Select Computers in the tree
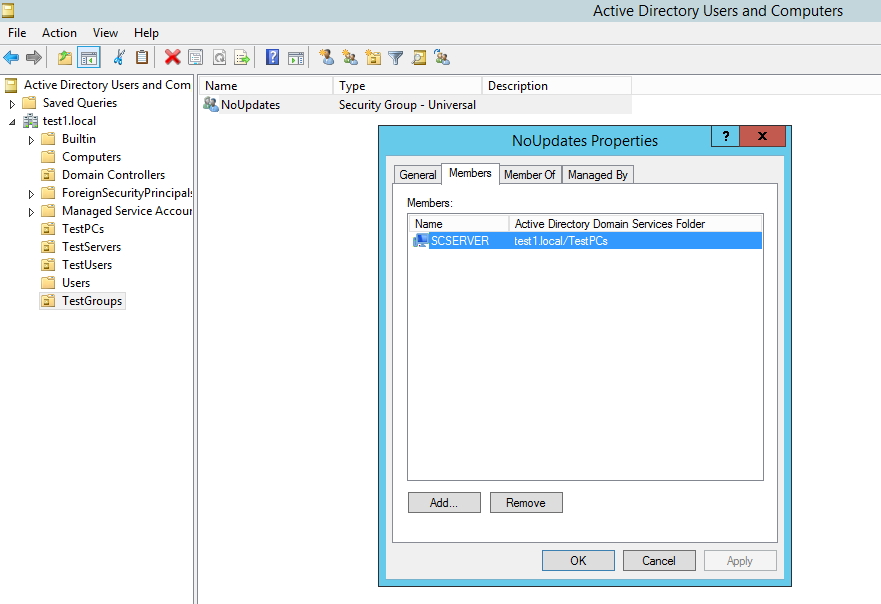 tap(92, 157)
